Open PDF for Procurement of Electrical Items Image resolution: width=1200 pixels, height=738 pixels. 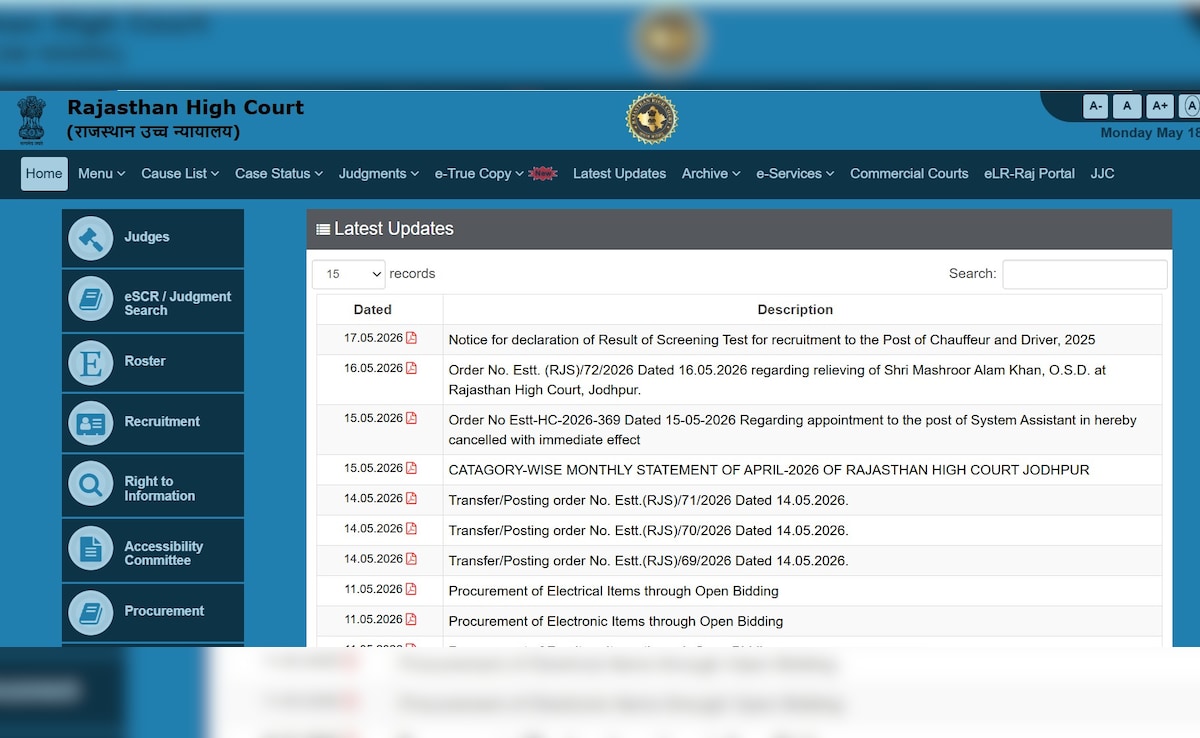click(x=411, y=589)
